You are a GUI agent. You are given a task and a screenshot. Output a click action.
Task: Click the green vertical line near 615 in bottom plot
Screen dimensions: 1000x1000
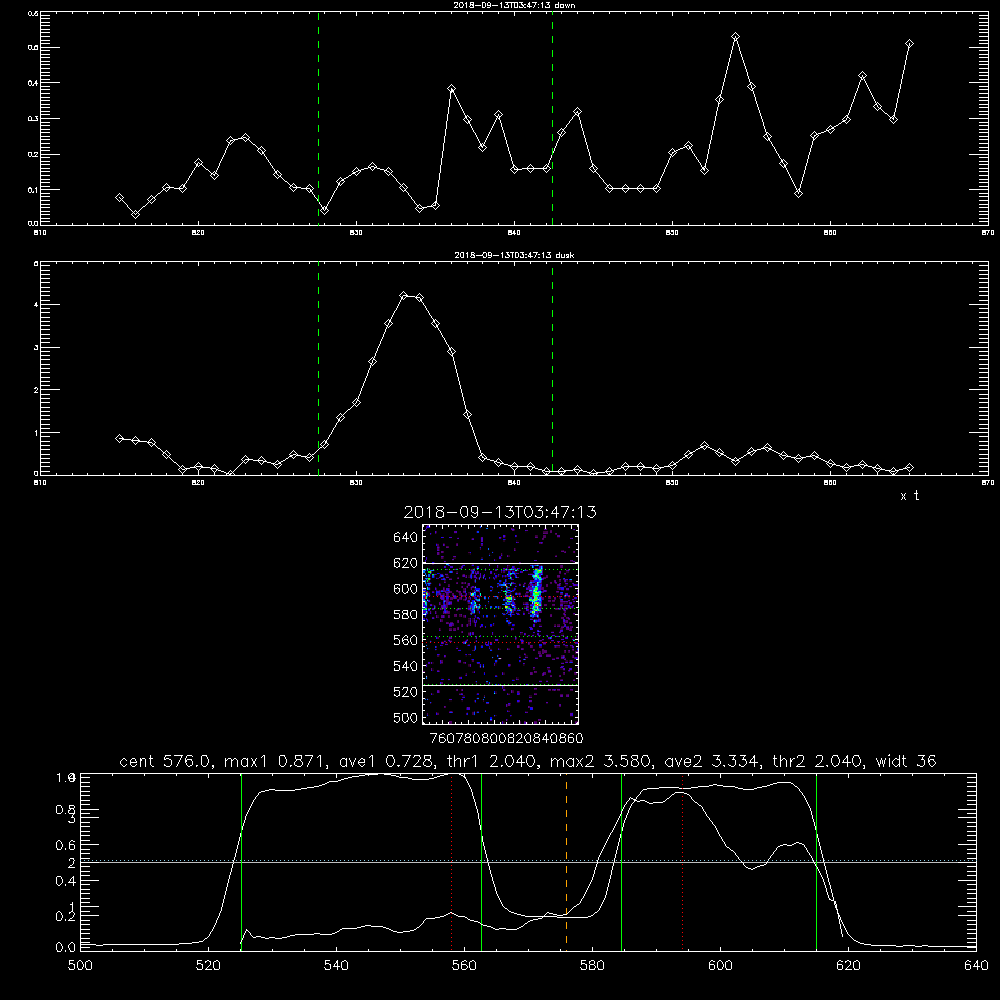[x=816, y=862]
